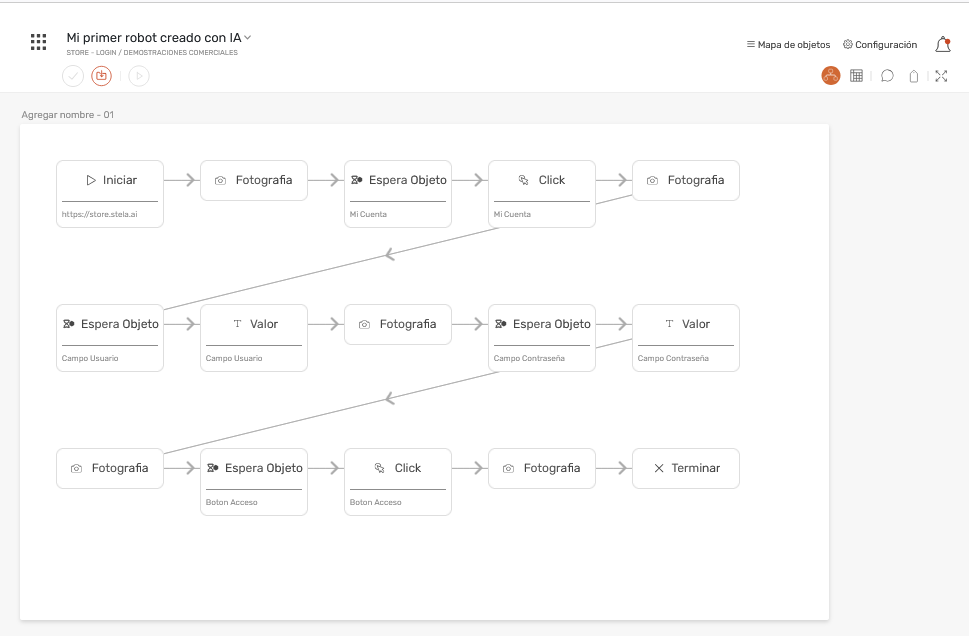969x636 pixels.
Task: Click 'Agregar nombre - 01' label
Action: click(68, 115)
